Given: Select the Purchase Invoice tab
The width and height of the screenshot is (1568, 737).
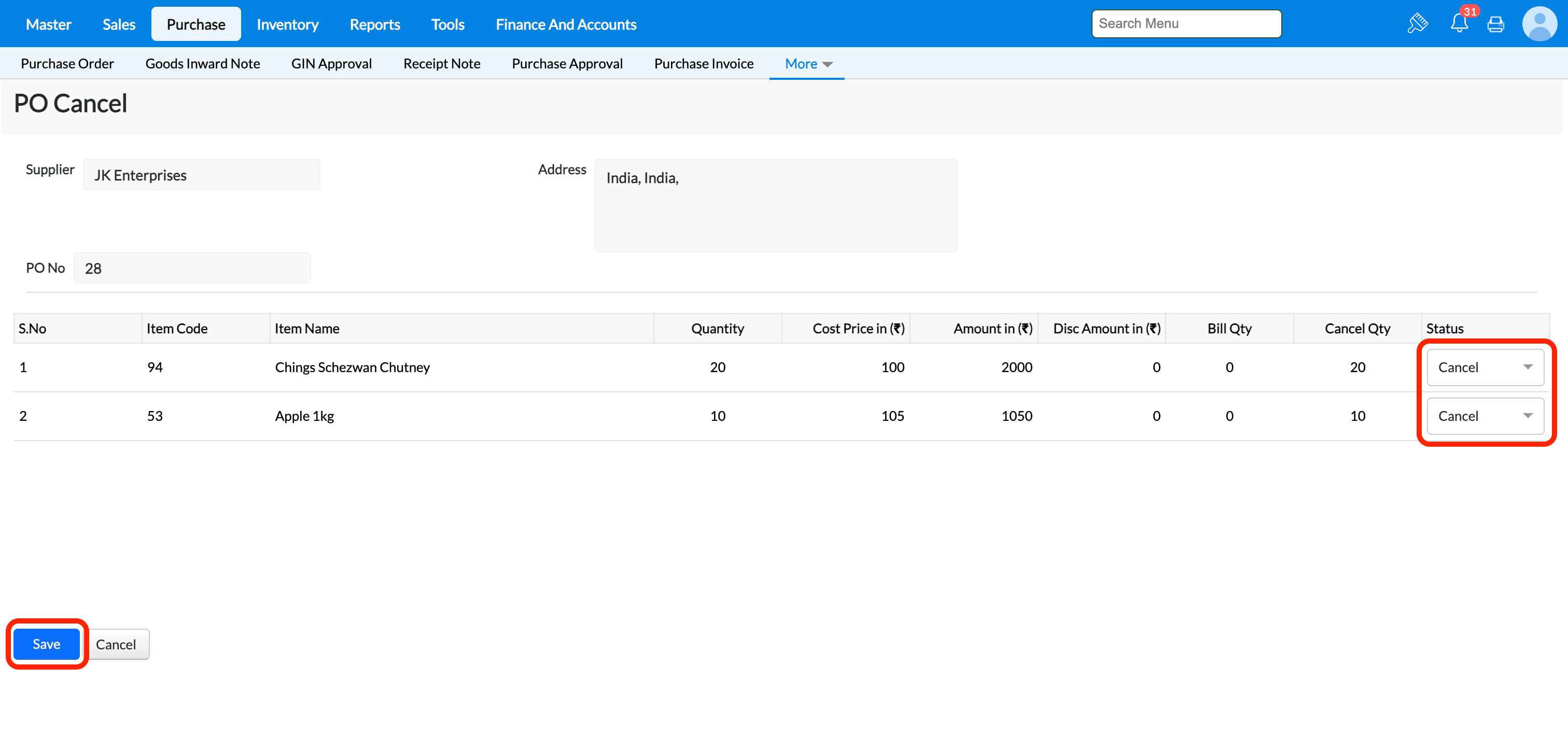Looking at the screenshot, I should point(704,64).
